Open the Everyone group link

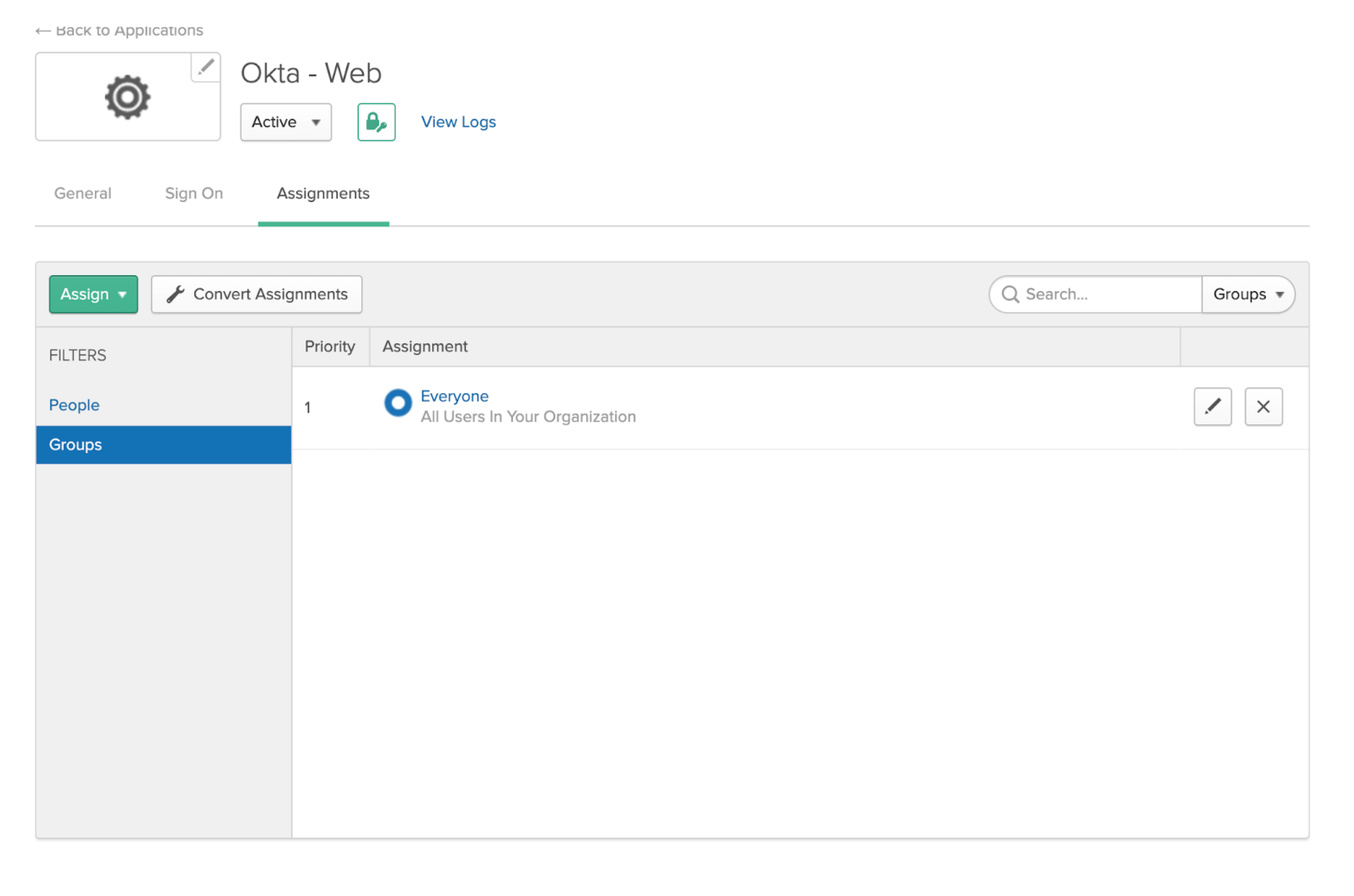click(455, 396)
